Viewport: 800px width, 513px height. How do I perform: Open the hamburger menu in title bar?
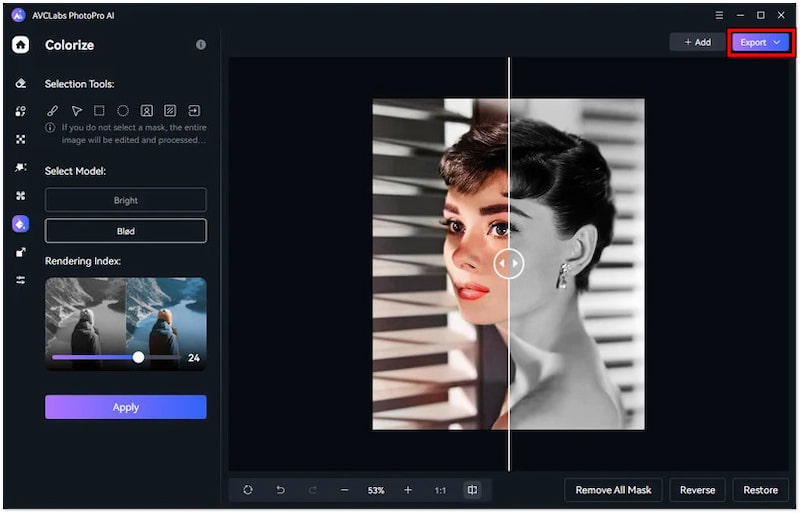point(720,15)
